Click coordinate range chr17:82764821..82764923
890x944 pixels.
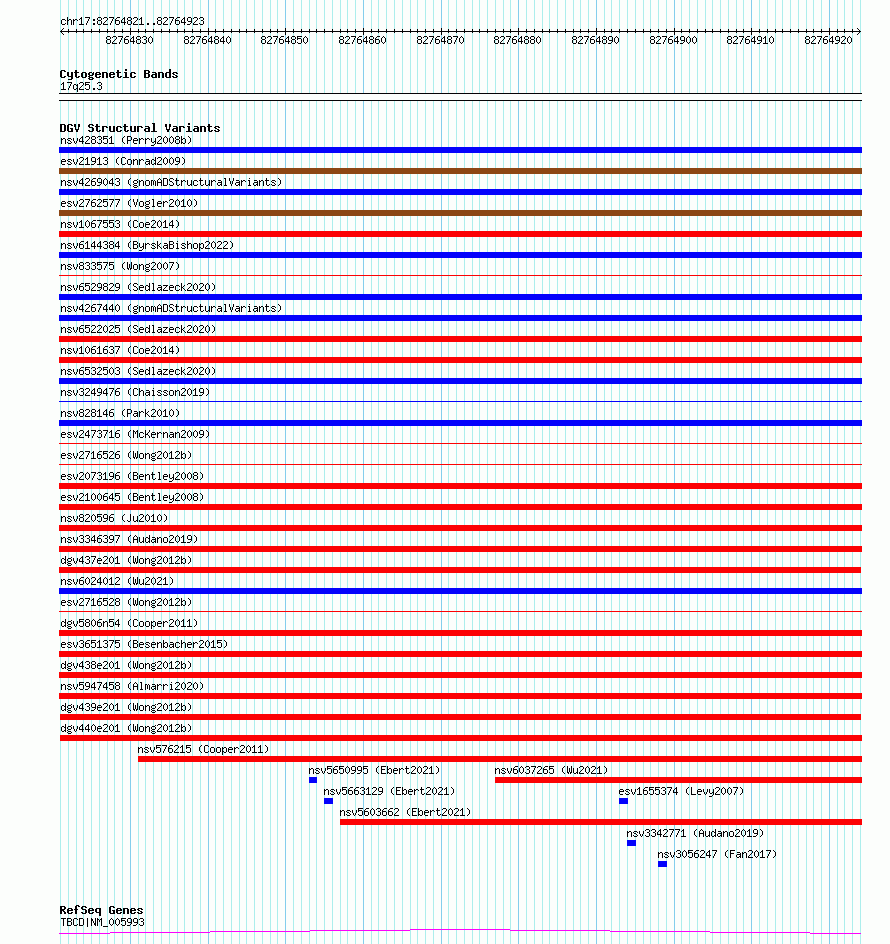click(x=132, y=21)
